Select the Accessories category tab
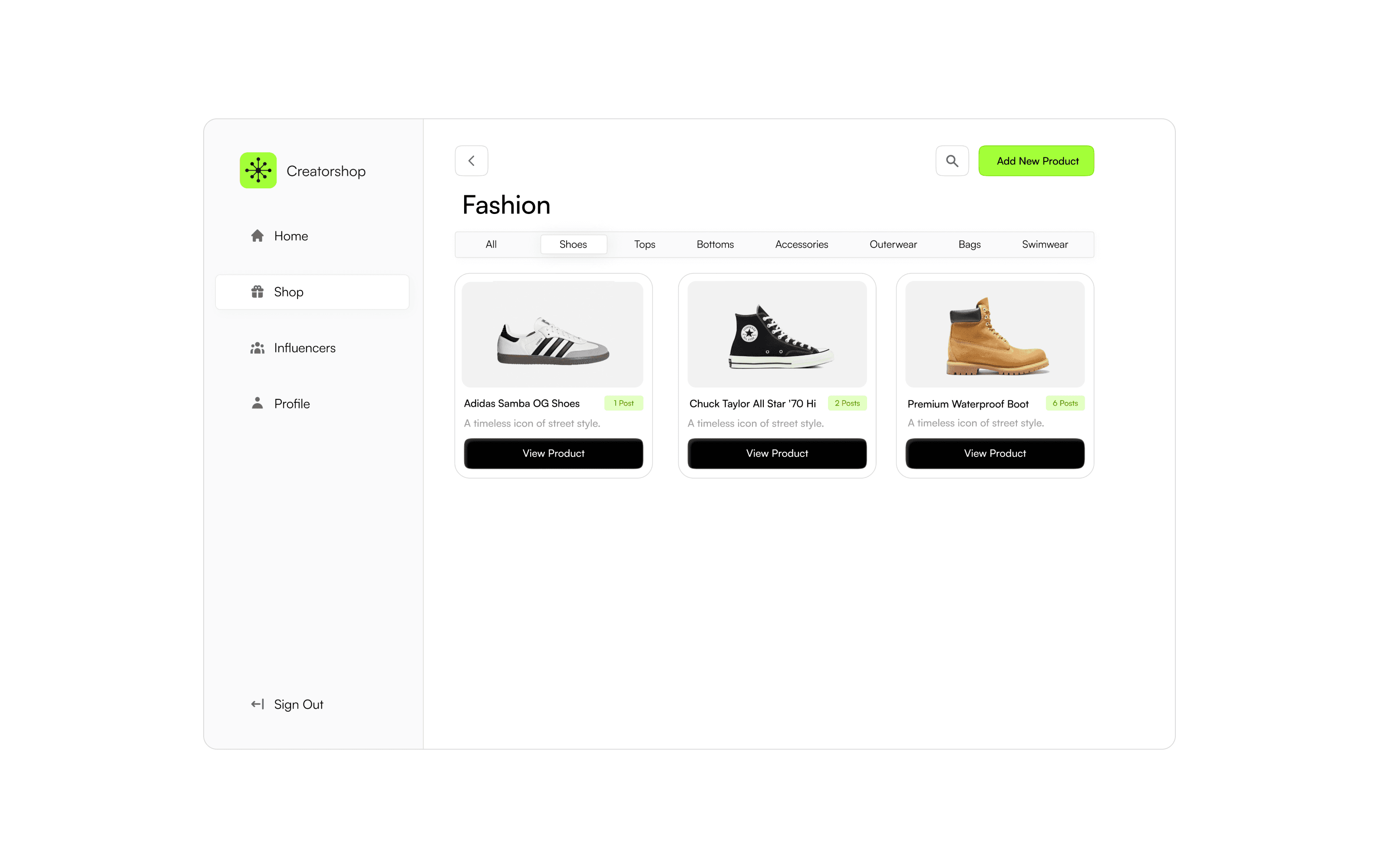This screenshot has width=1379, height=868. [801, 244]
